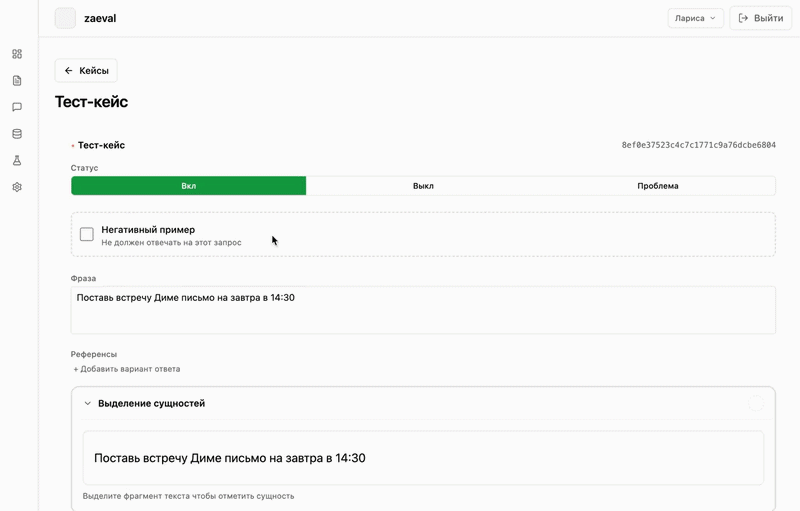Click the document icon in sidebar
This screenshot has height=511, width=800.
tap(17, 80)
